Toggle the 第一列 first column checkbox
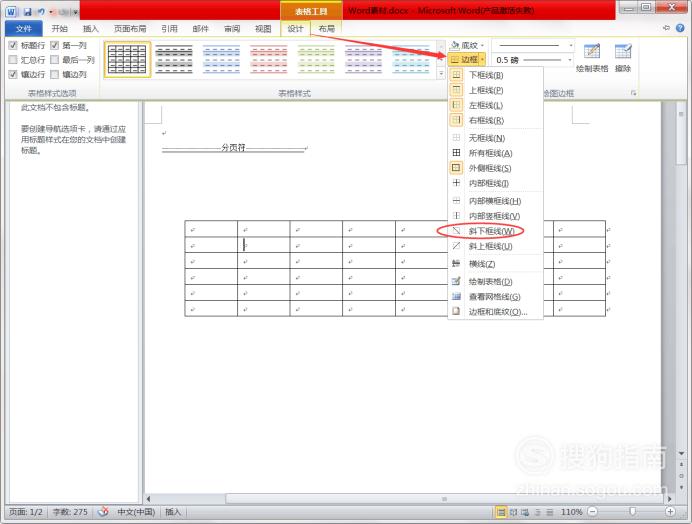Viewport: 692px width, 524px height. tap(54, 45)
